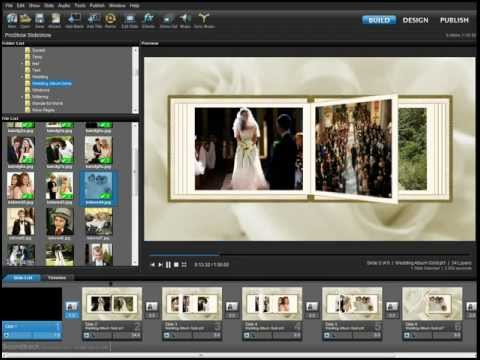Select the Slide List tab
480x360 pixels.
[23, 278]
